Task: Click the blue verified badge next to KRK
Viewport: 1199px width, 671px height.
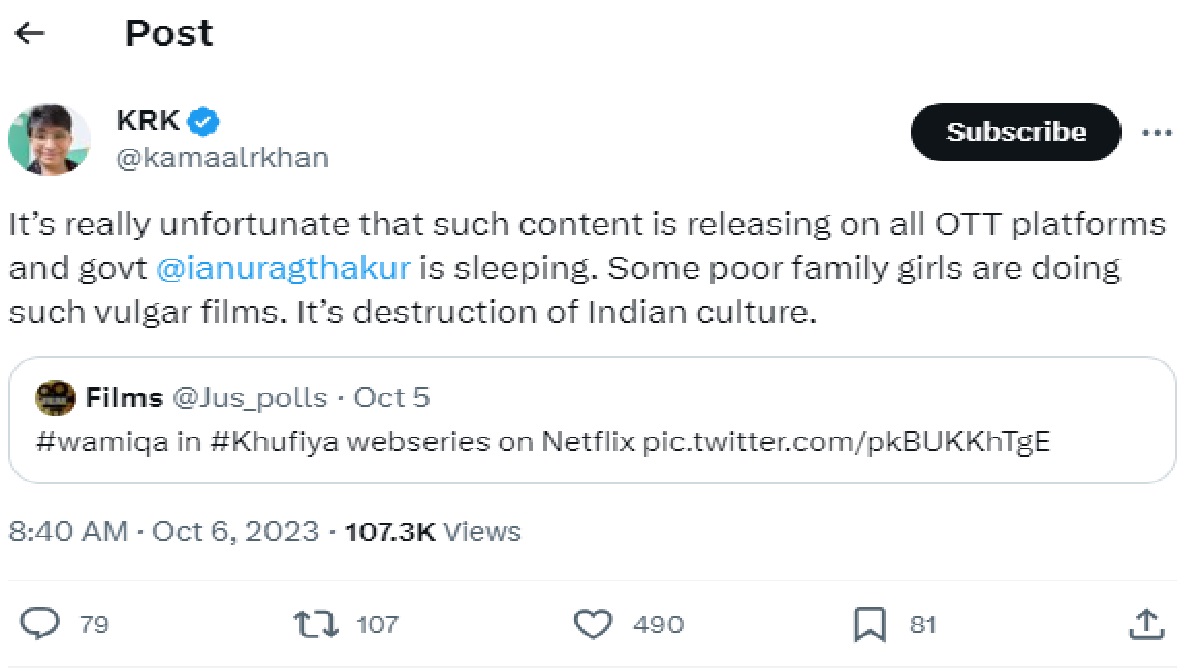Action: coord(203,122)
